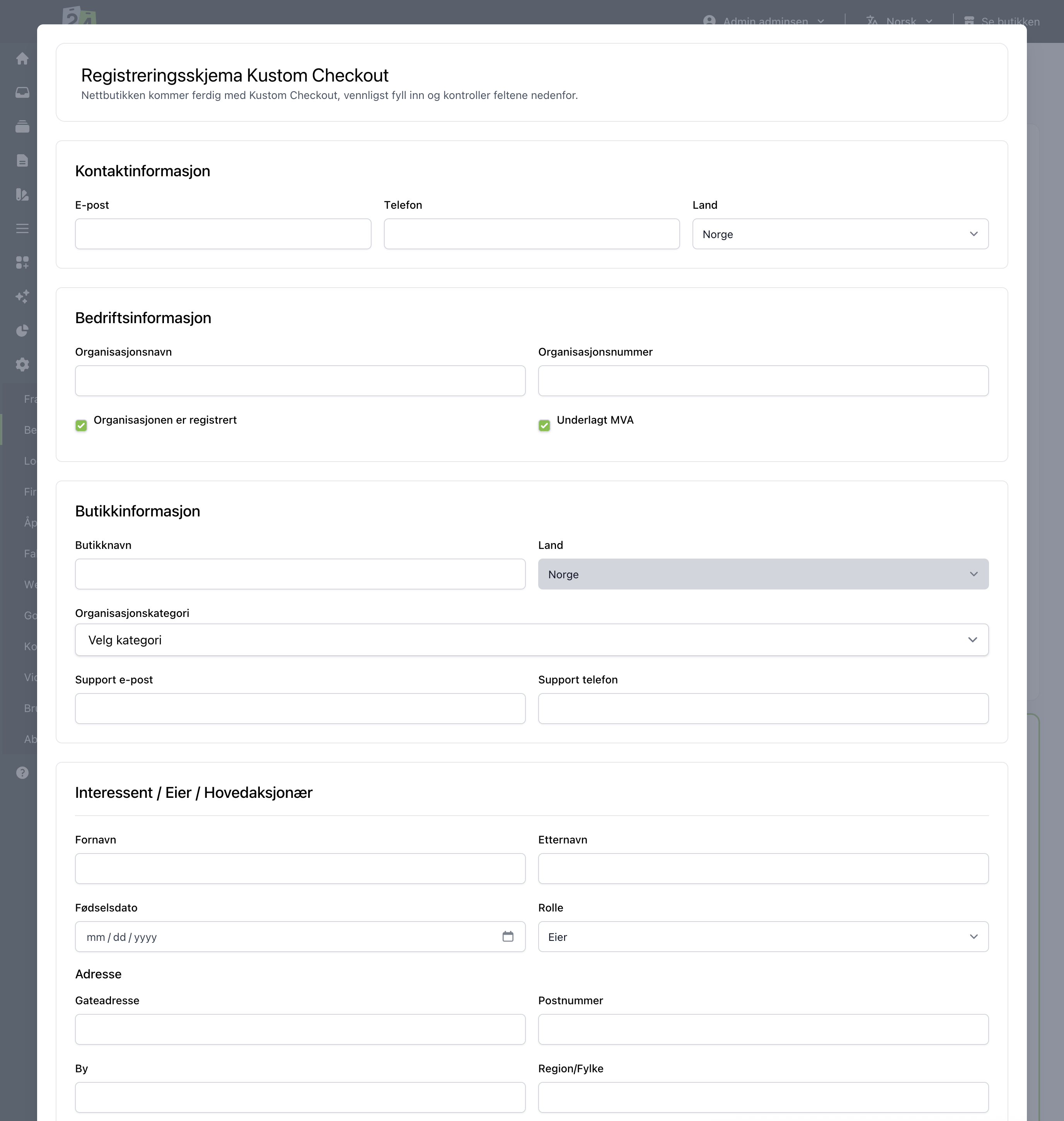This screenshot has height=1121, width=1064.
Task: Click the Support telefon input field
Action: [x=763, y=708]
